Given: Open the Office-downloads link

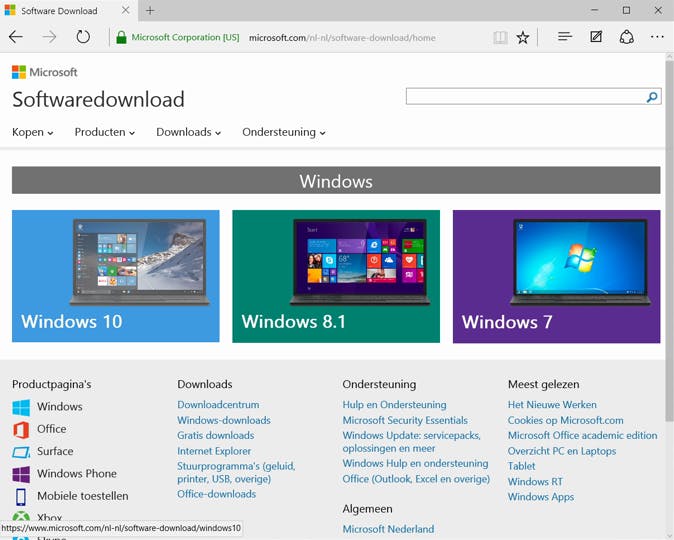Looking at the screenshot, I should pyautogui.click(x=217, y=494).
